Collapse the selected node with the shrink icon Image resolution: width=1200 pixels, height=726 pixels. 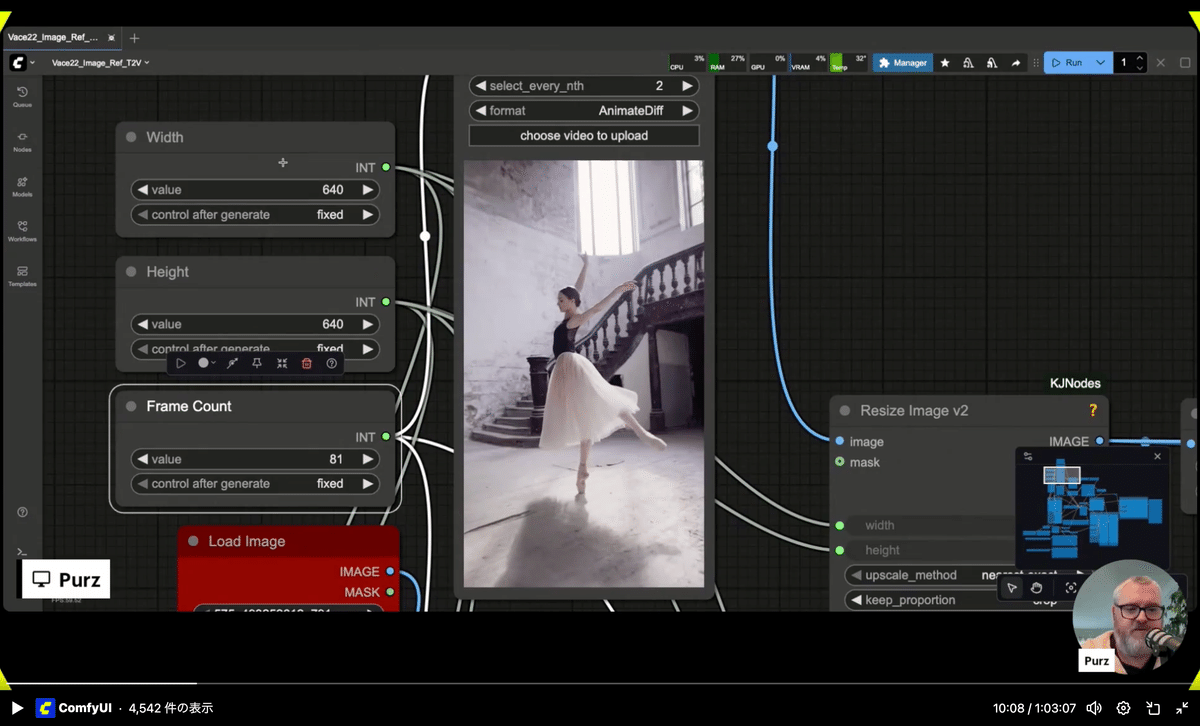[x=282, y=363]
